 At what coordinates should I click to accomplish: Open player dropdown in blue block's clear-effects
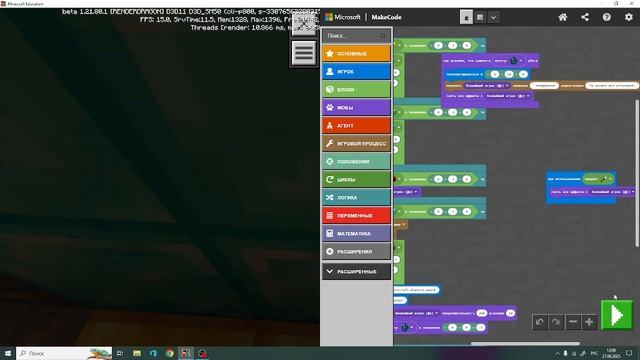tap(612, 191)
